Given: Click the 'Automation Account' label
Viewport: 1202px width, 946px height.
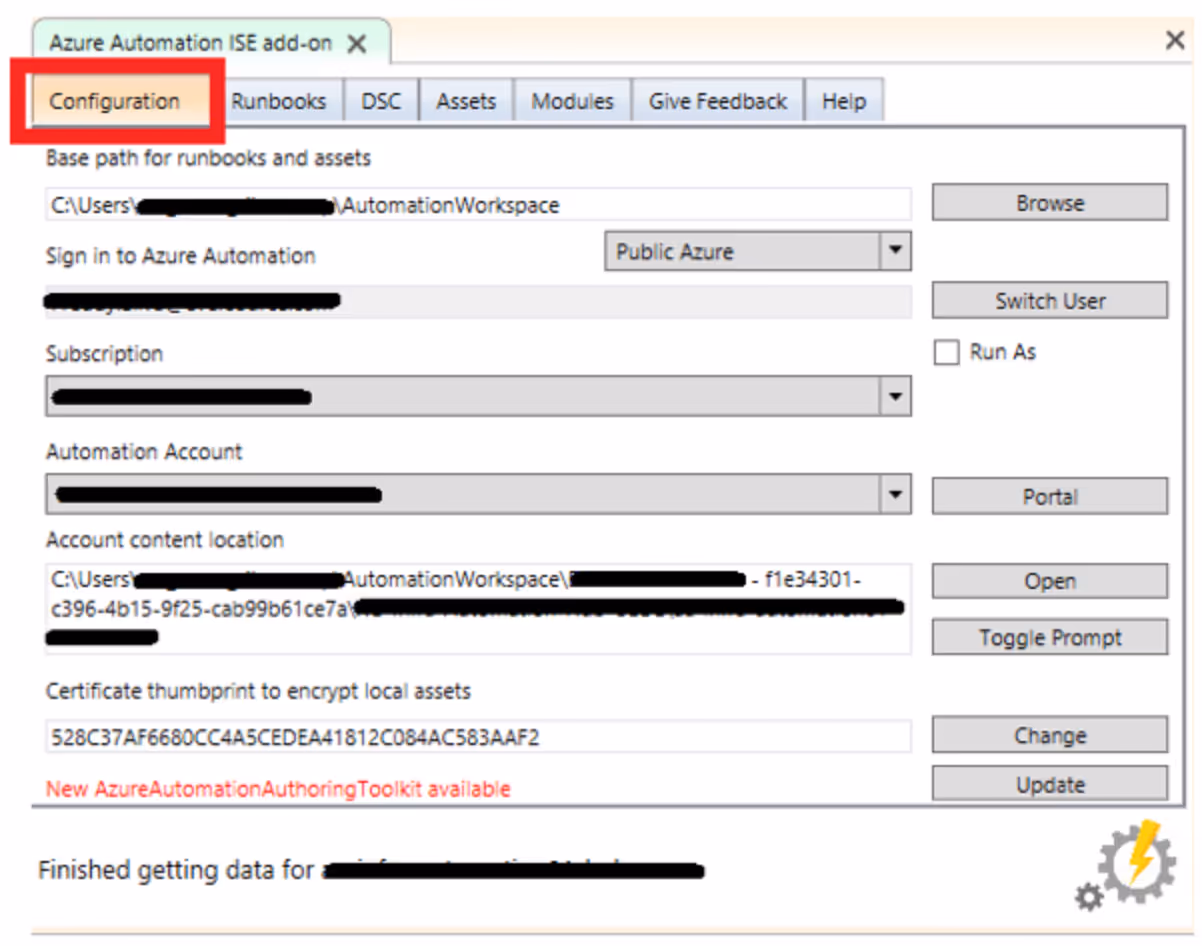Looking at the screenshot, I should pos(144,452).
